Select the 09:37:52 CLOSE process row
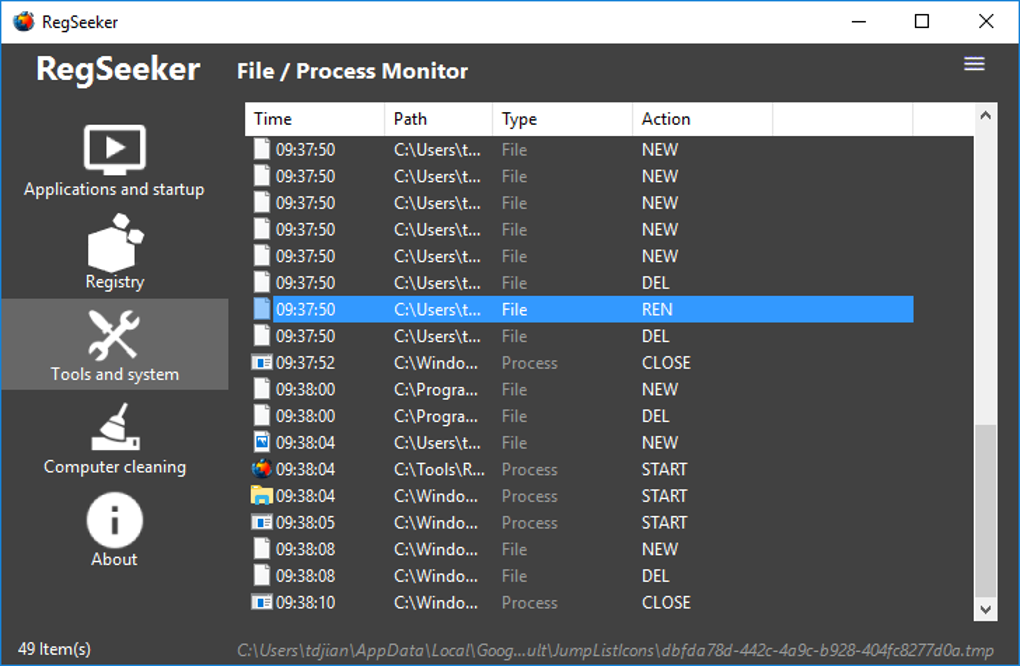The width and height of the screenshot is (1020, 666). tap(582, 363)
